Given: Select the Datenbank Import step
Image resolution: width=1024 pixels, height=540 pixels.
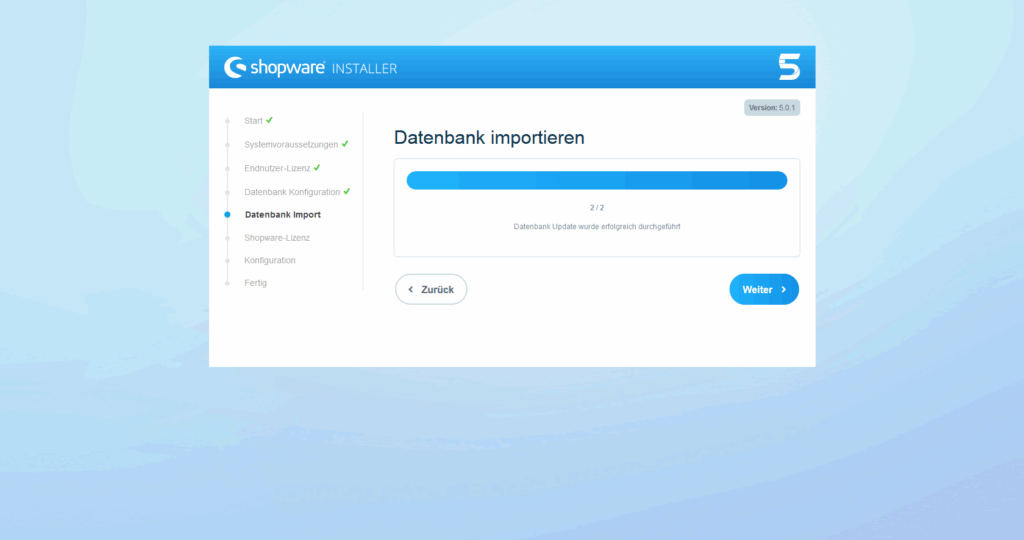Looking at the screenshot, I should 282,215.
